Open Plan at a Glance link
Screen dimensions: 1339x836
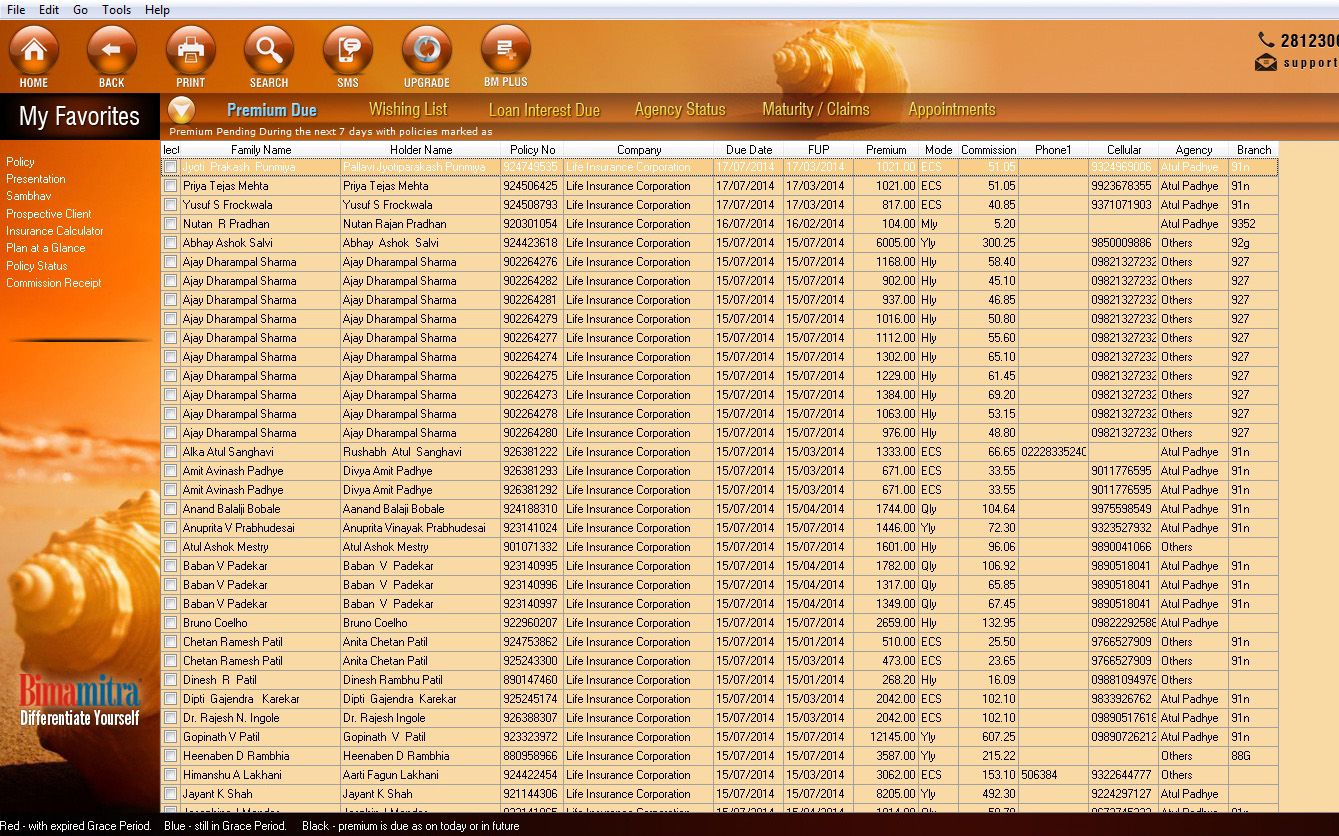[46, 248]
